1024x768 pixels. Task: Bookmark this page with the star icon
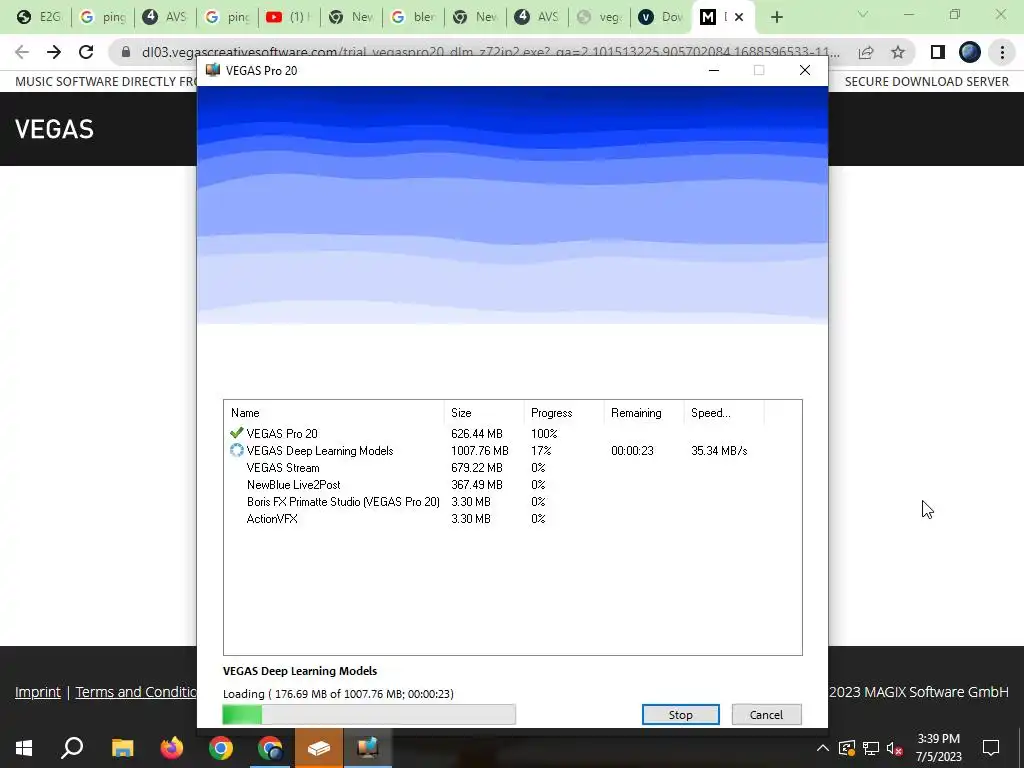click(x=898, y=52)
